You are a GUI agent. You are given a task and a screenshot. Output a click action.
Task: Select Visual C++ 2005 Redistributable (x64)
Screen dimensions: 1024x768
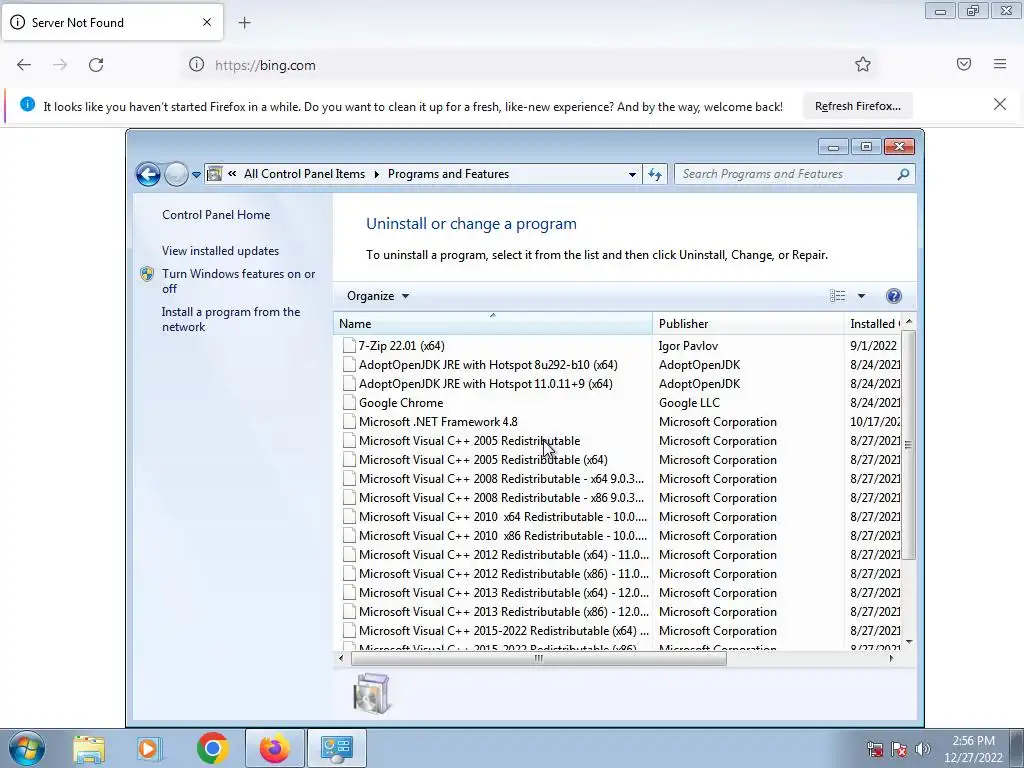pos(483,459)
